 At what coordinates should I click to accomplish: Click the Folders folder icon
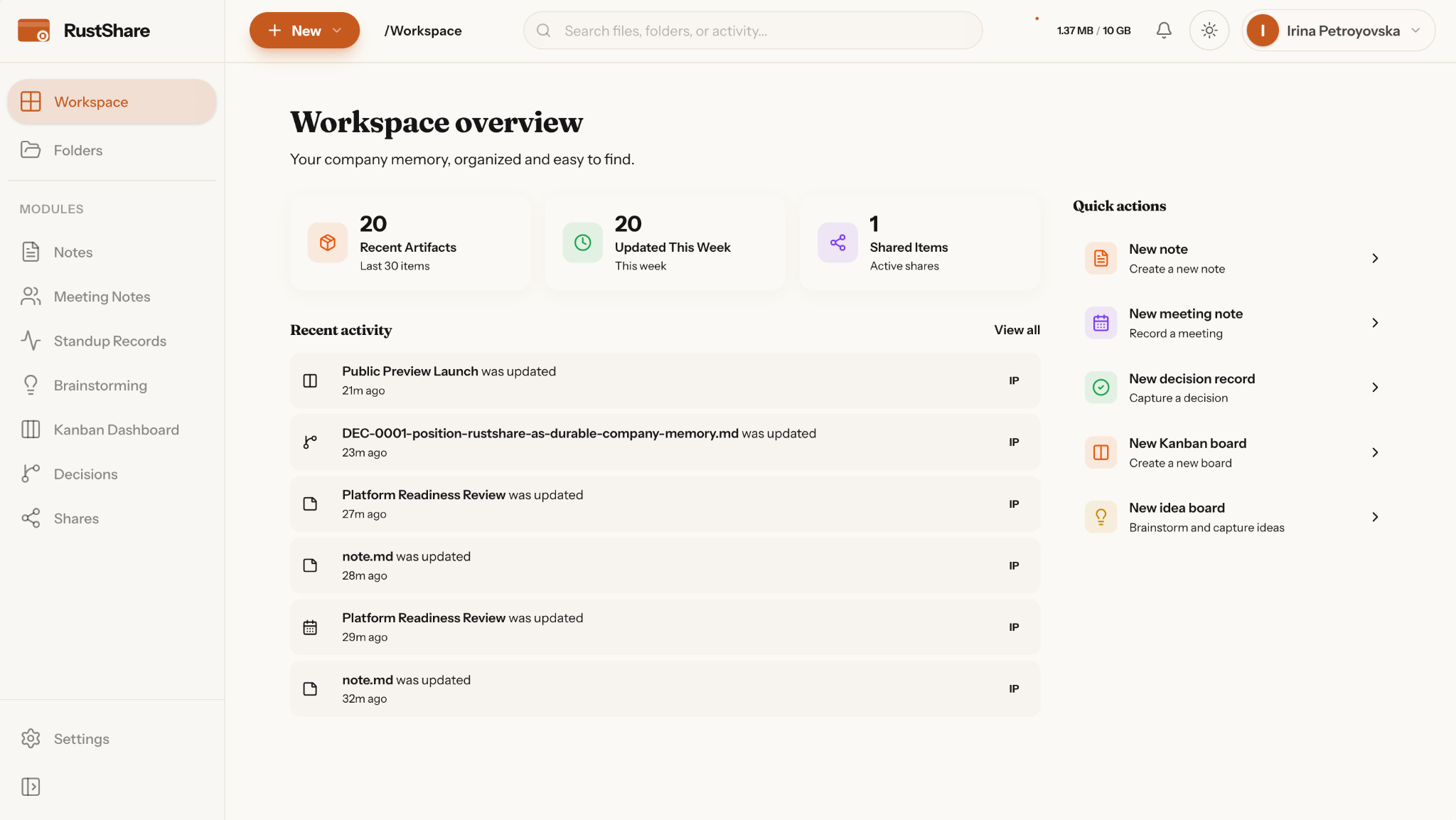coord(31,149)
